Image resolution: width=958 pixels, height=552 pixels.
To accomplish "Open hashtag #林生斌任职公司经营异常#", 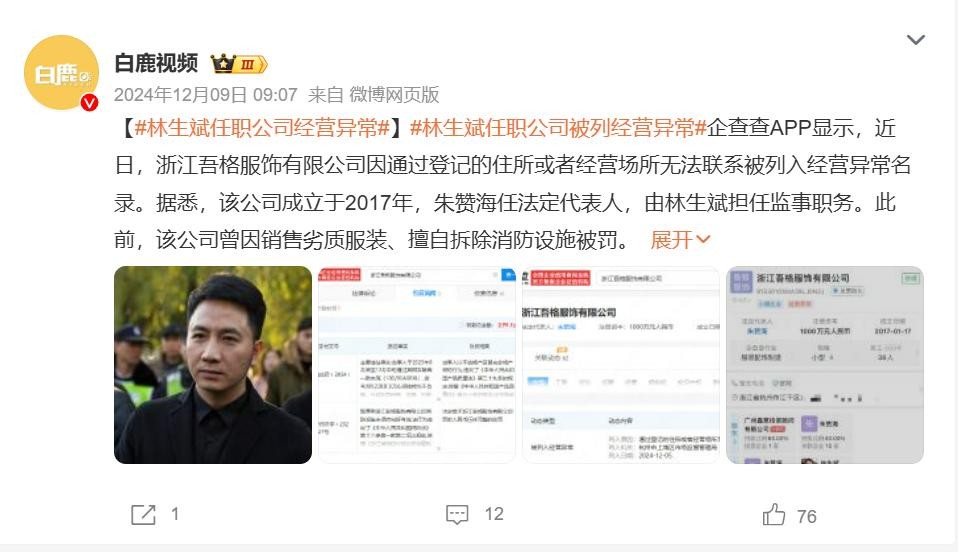I will [x=262, y=128].
